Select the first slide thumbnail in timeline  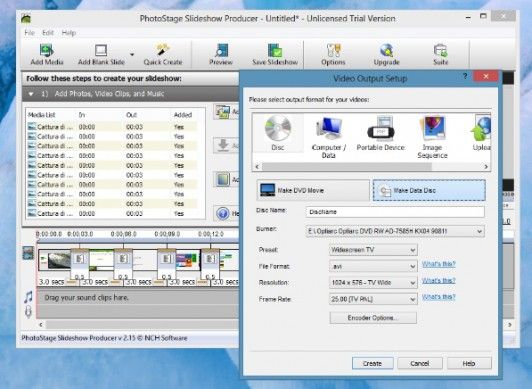coord(55,260)
